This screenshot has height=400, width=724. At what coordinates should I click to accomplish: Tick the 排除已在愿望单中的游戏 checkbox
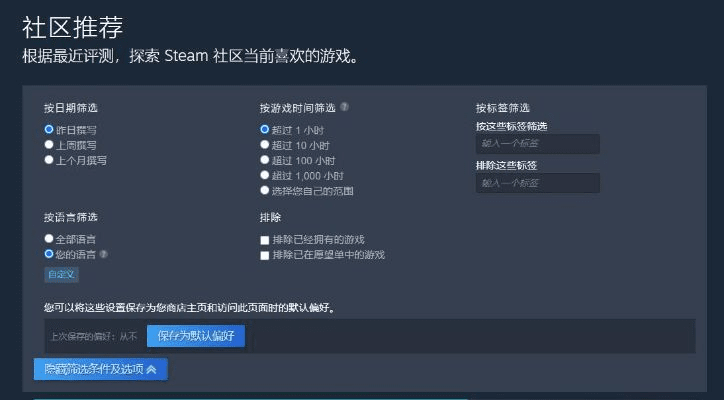click(x=265, y=255)
